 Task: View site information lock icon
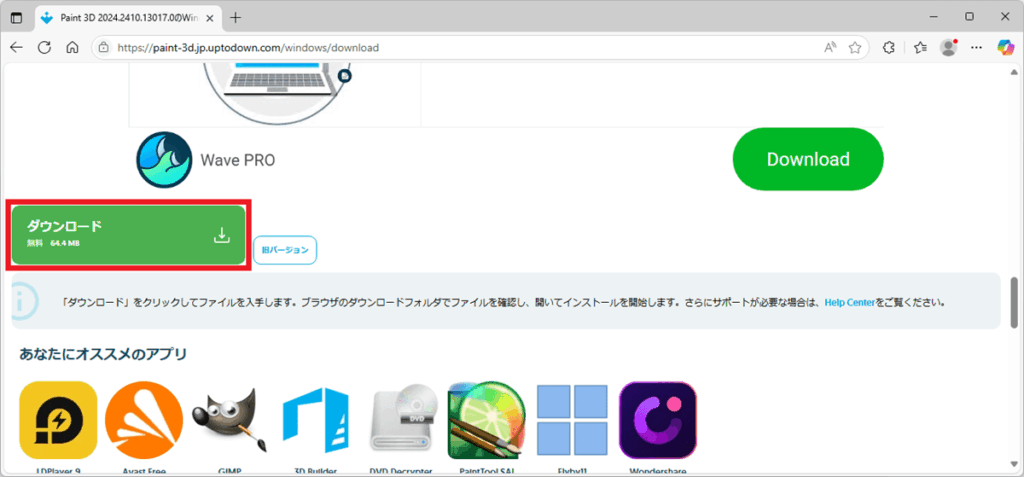pos(103,48)
